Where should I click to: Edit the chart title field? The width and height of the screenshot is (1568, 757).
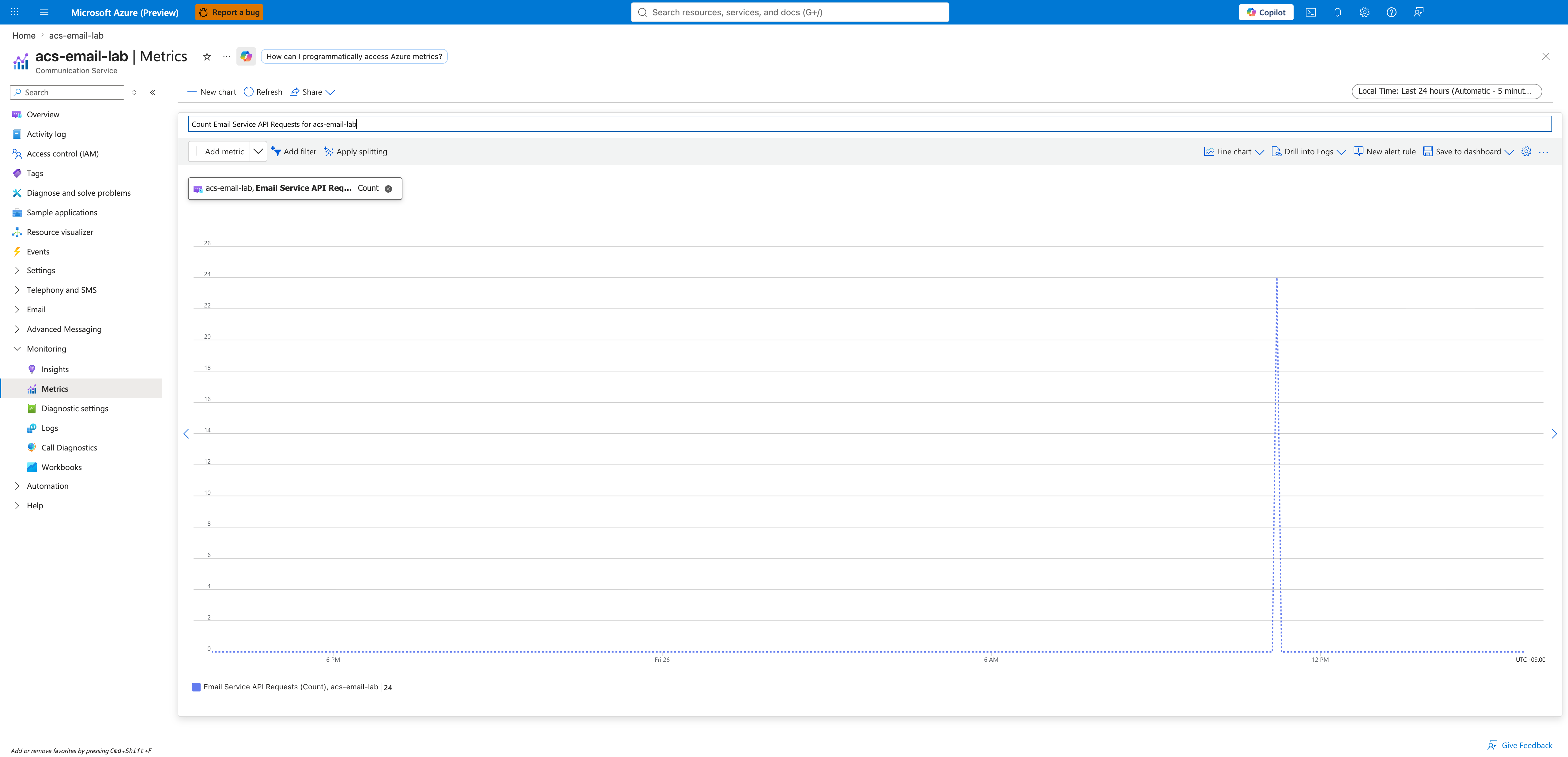pos(869,124)
